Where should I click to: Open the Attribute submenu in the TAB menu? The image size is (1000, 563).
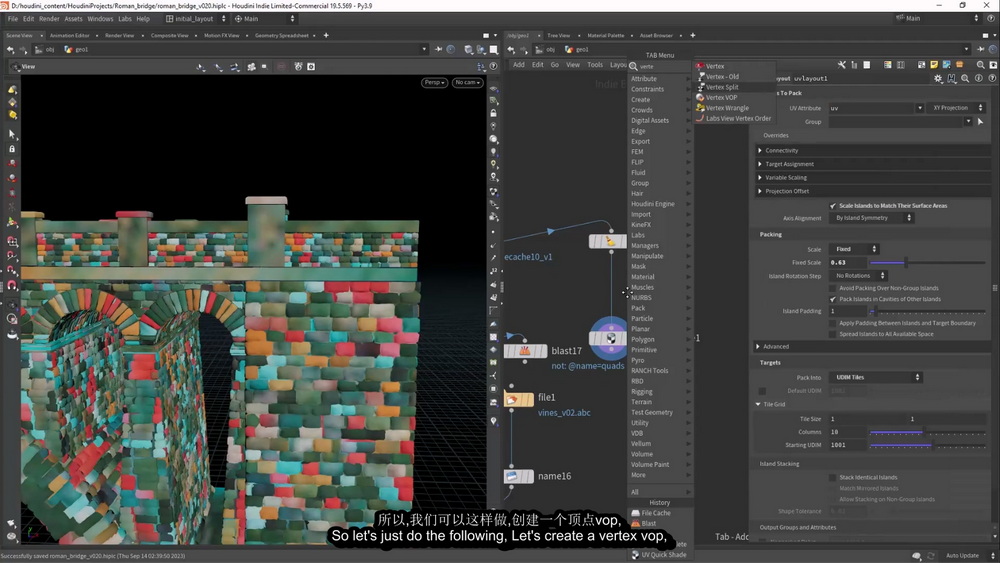click(x=659, y=78)
